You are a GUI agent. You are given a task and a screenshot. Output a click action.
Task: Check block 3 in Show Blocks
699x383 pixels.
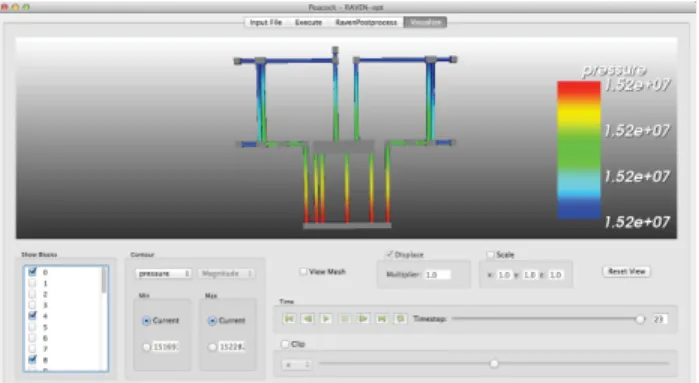pyautogui.click(x=32, y=305)
